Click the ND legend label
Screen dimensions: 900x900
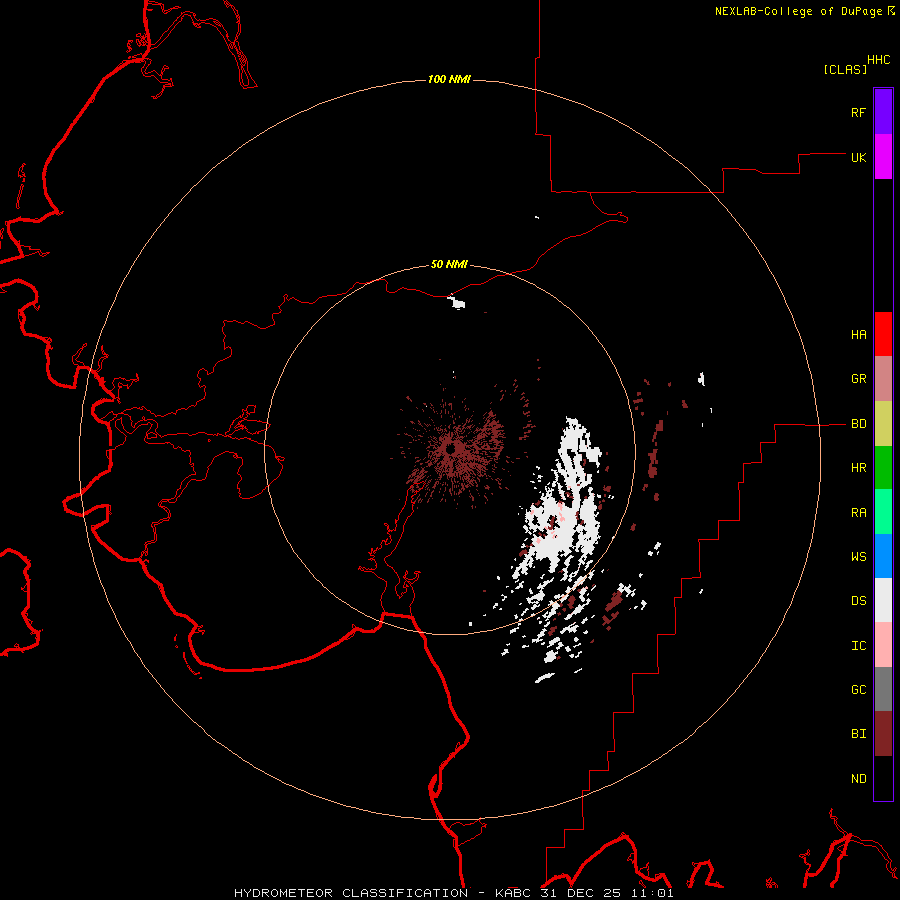tap(858, 779)
